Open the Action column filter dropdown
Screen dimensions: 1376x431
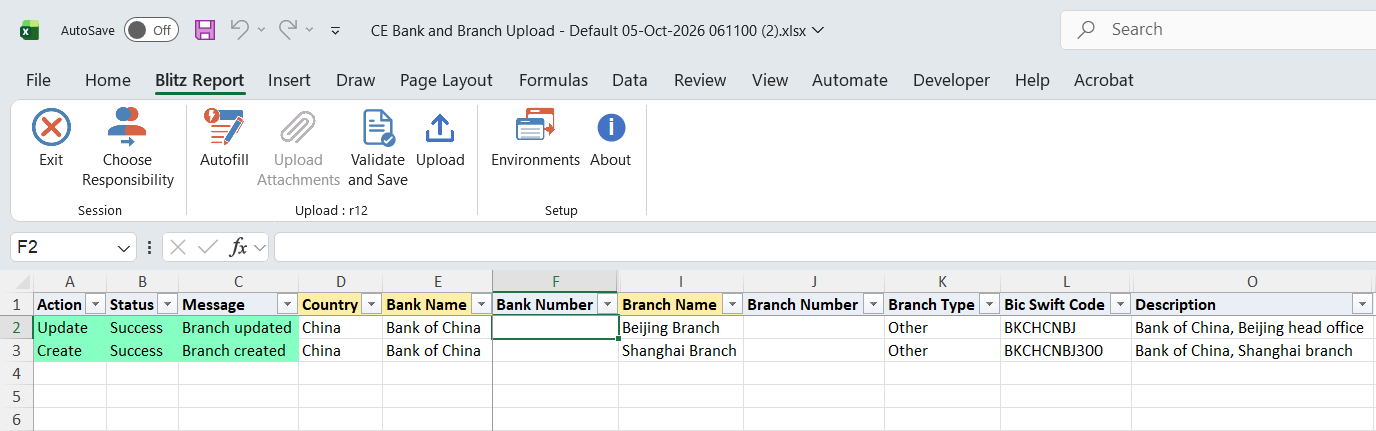click(x=96, y=304)
